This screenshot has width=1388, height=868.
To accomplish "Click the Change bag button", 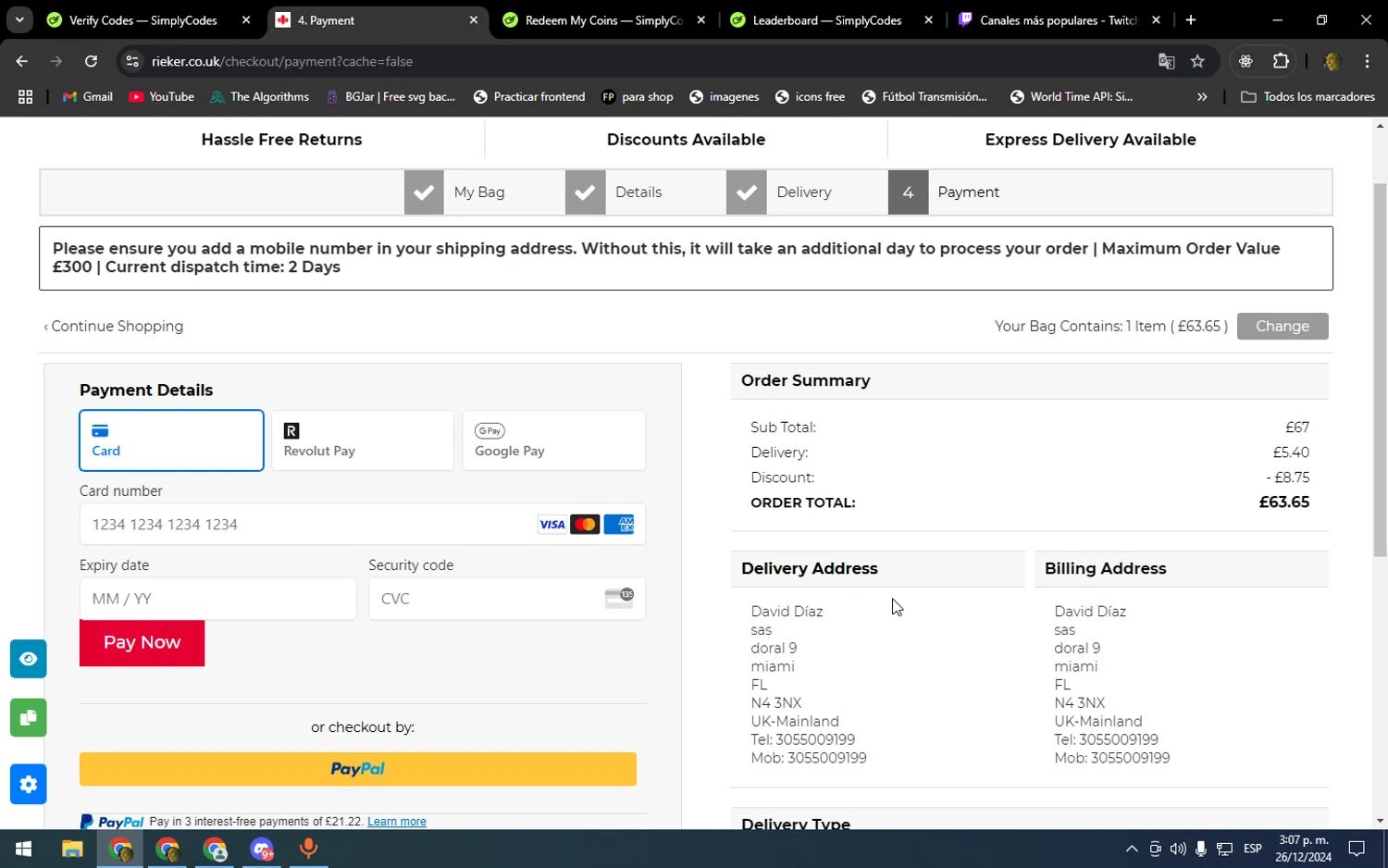I will pyautogui.click(x=1283, y=326).
